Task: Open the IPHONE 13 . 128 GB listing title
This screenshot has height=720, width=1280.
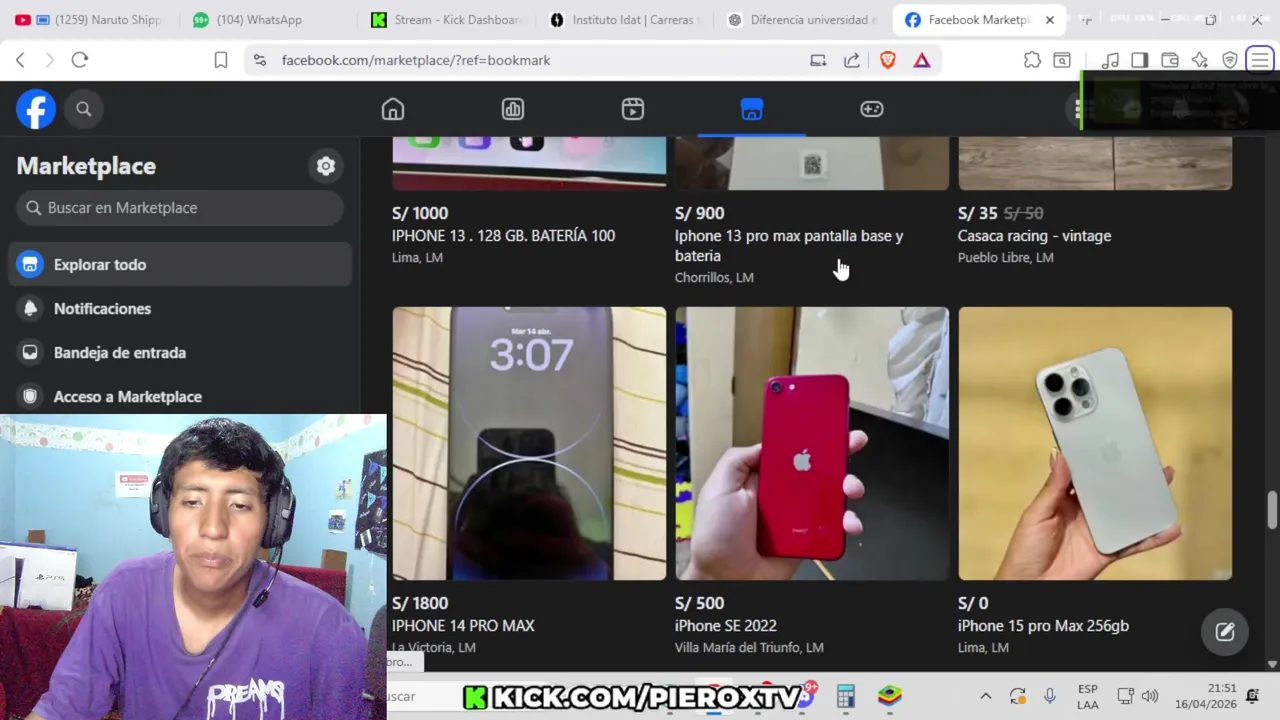Action: (503, 236)
